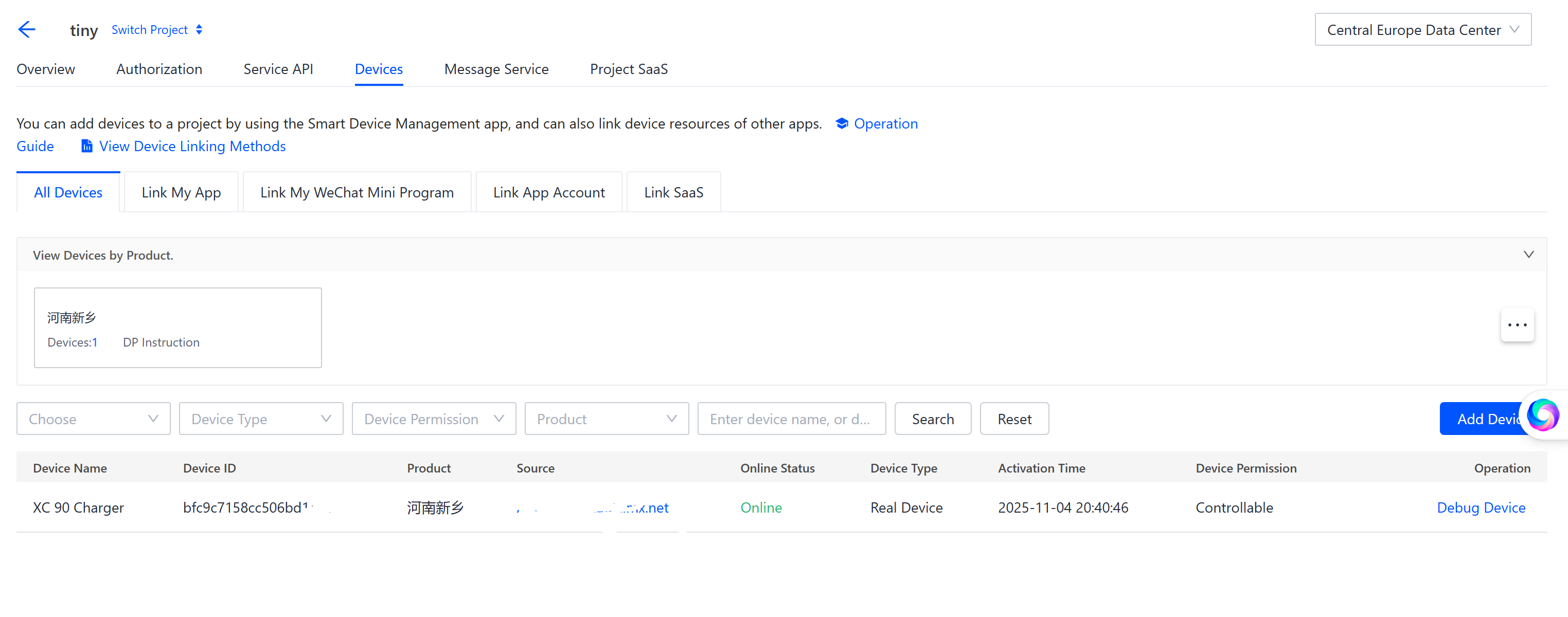Expand the Device Permission dropdown
The image size is (1568, 617).
(x=433, y=419)
